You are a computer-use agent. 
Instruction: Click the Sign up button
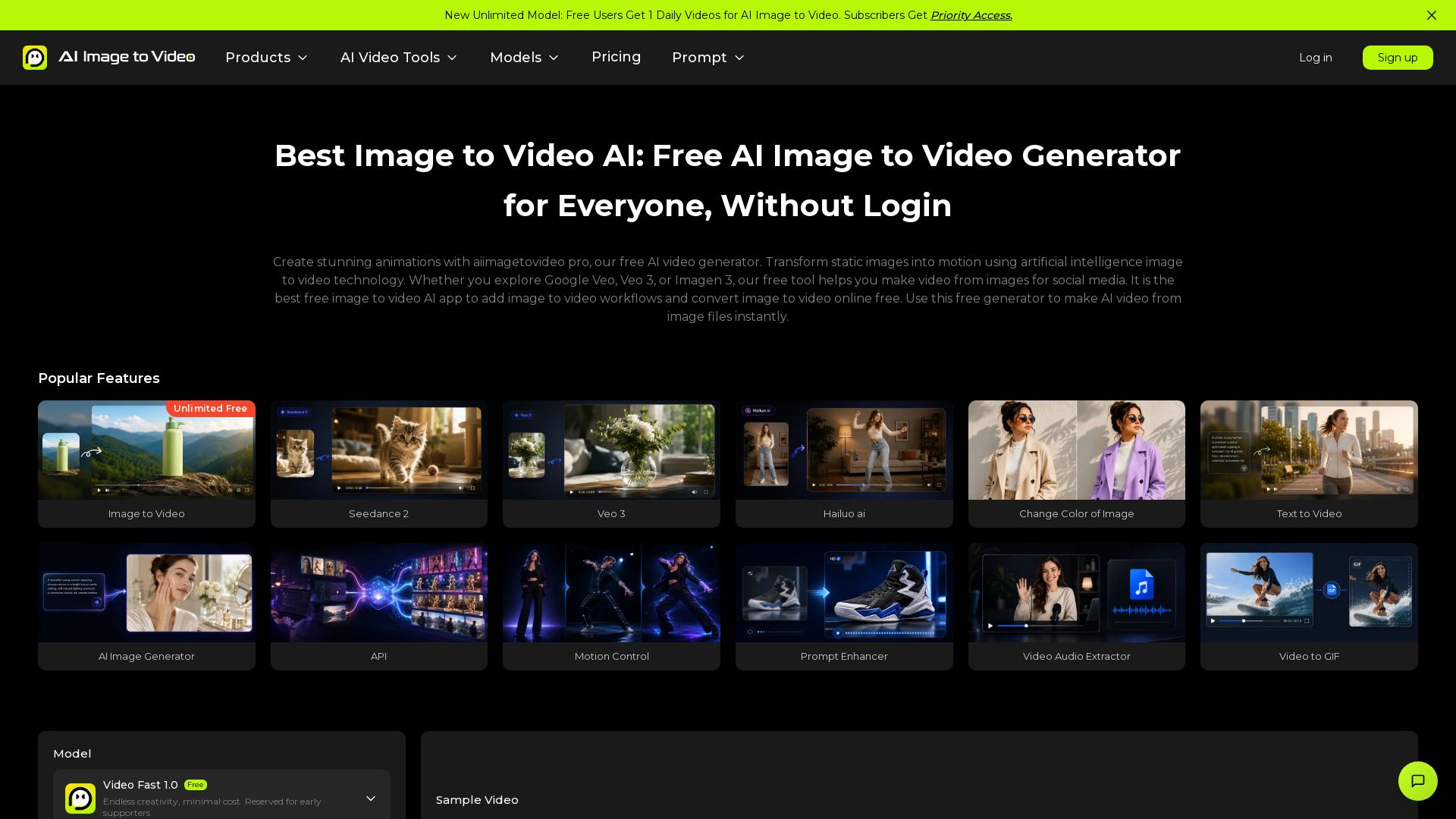(1398, 58)
